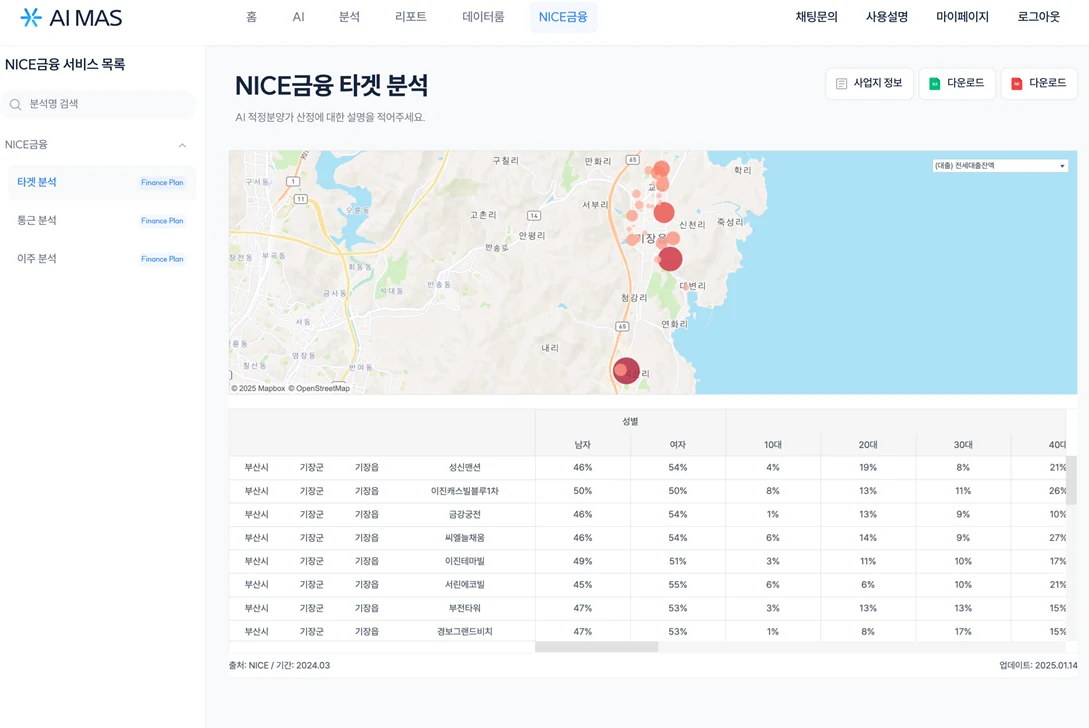
Task: Click the 30대 column header
Action: pyautogui.click(x=963, y=445)
